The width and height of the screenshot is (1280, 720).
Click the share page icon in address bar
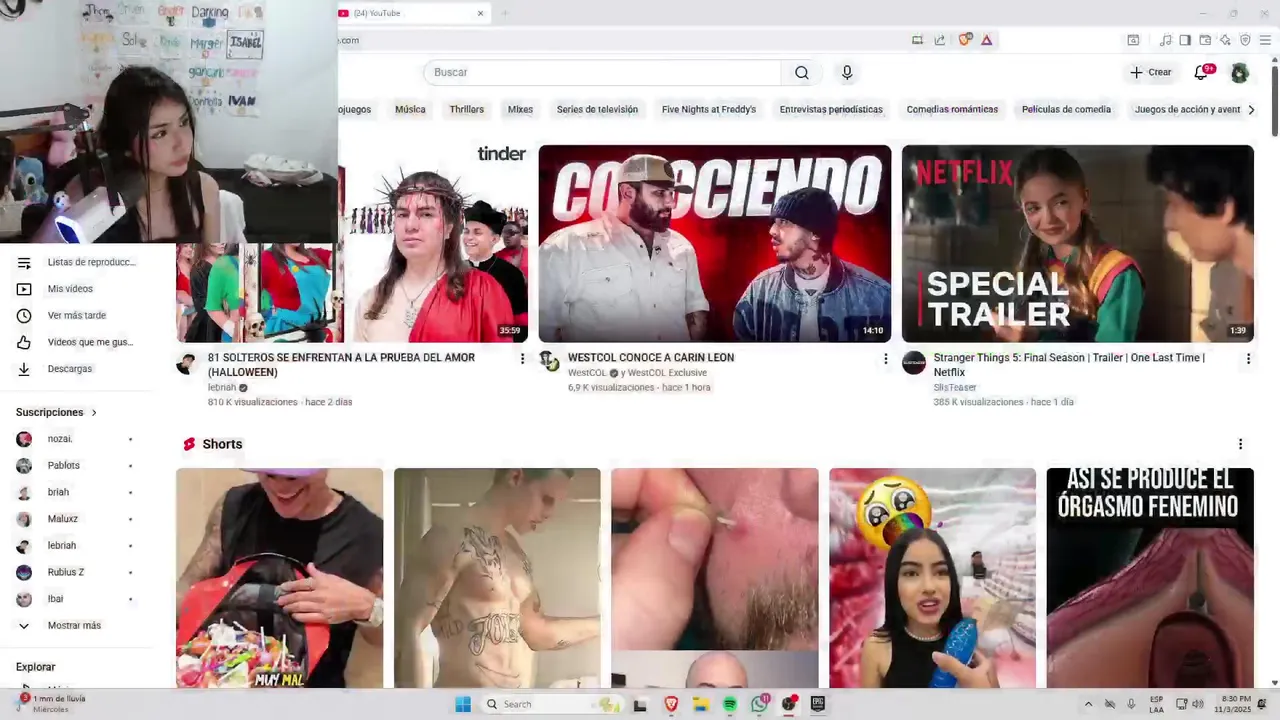tap(940, 40)
